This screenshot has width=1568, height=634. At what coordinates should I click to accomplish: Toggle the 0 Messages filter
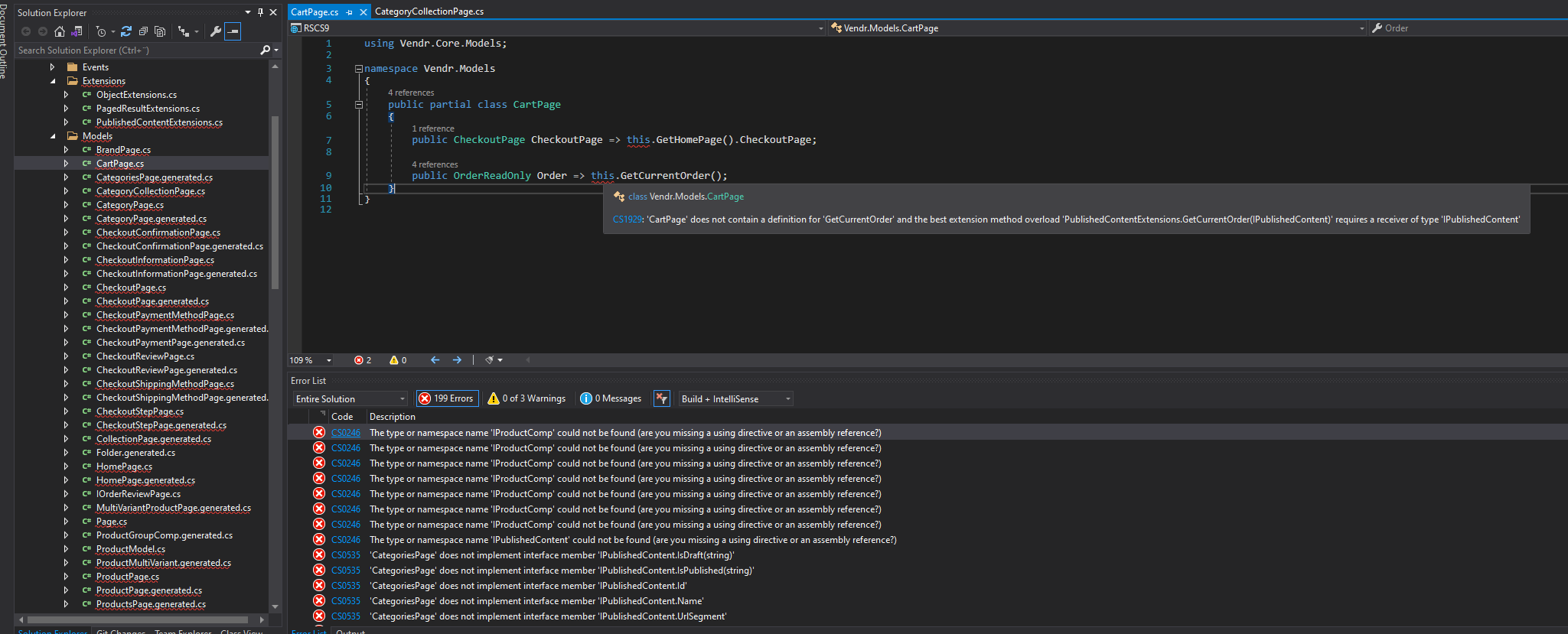611,398
